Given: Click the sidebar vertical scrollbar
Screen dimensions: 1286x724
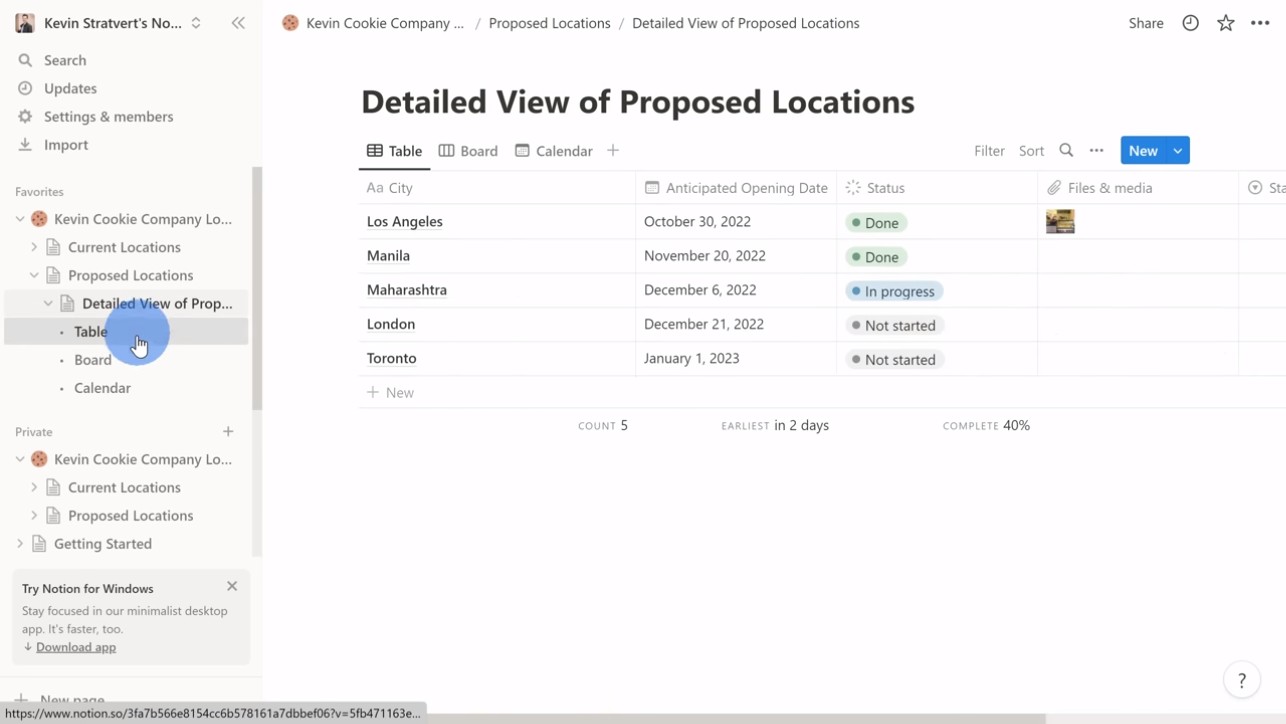Looking at the screenshot, I should pyautogui.click(x=257, y=290).
